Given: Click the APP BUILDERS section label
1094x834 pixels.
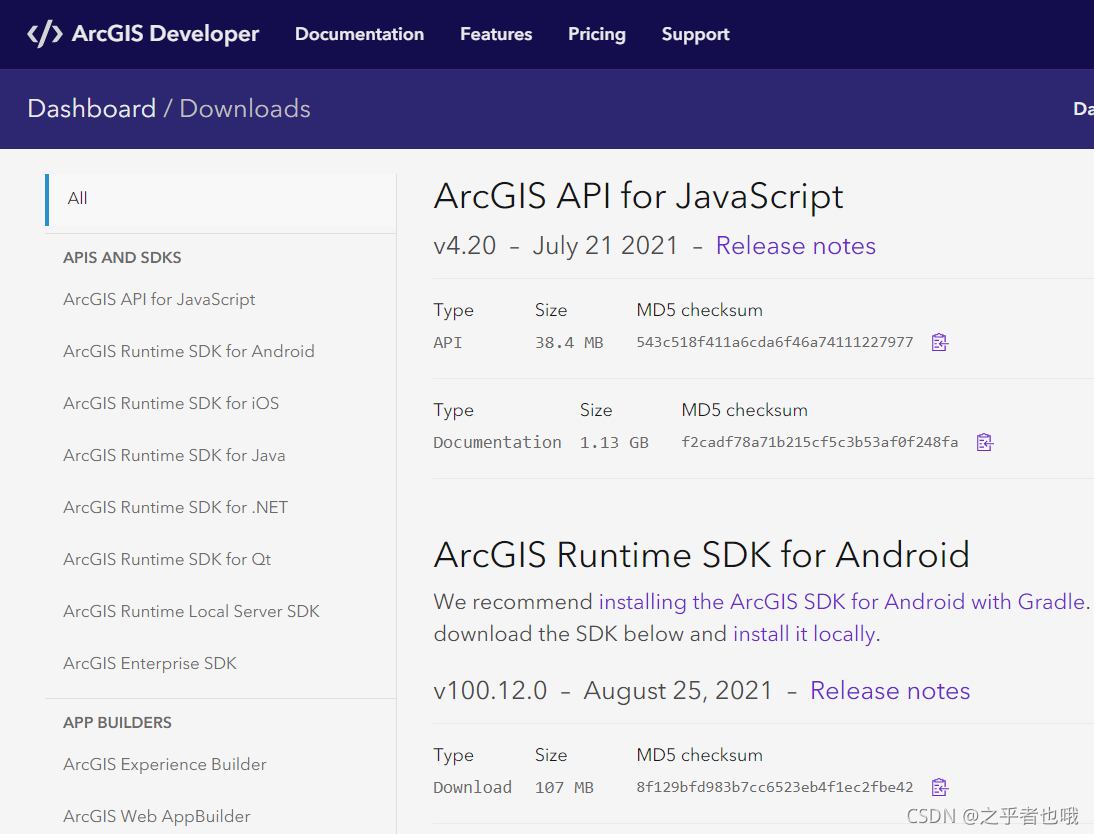Looking at the screenshot, I should (x=117, y=722).
